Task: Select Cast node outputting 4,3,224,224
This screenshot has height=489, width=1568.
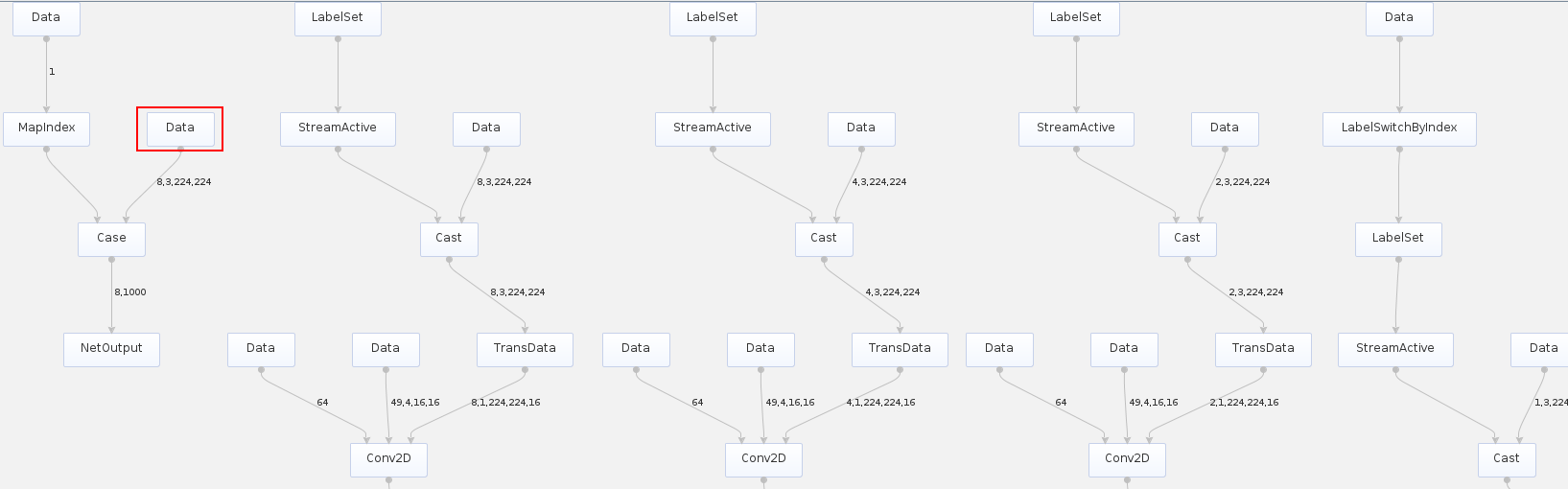Action: pyautogui.click(x=824, y=239)
